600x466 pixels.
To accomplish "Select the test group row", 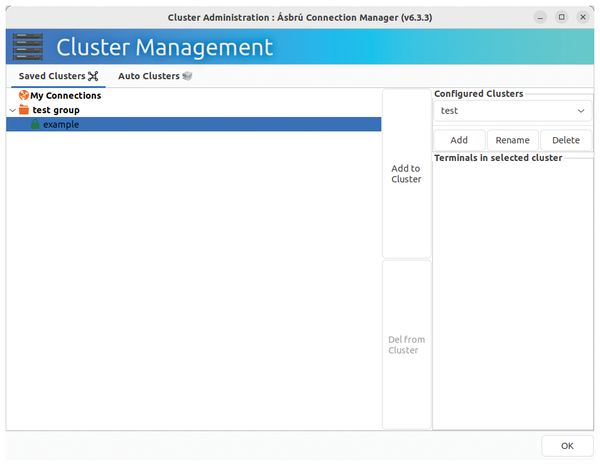I will (x=194, y=110).
